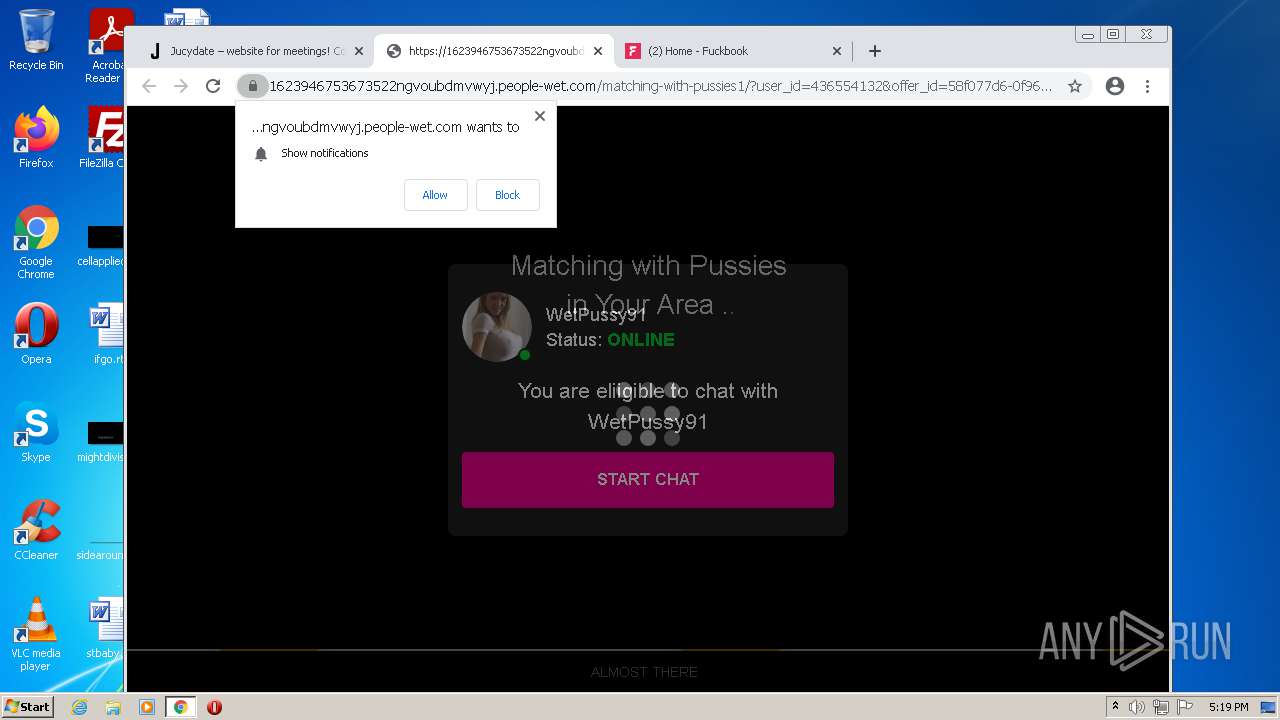Select Opera in the taskbar
The width and height of the screenshot is (1280, 720).
tap(214, 707)
